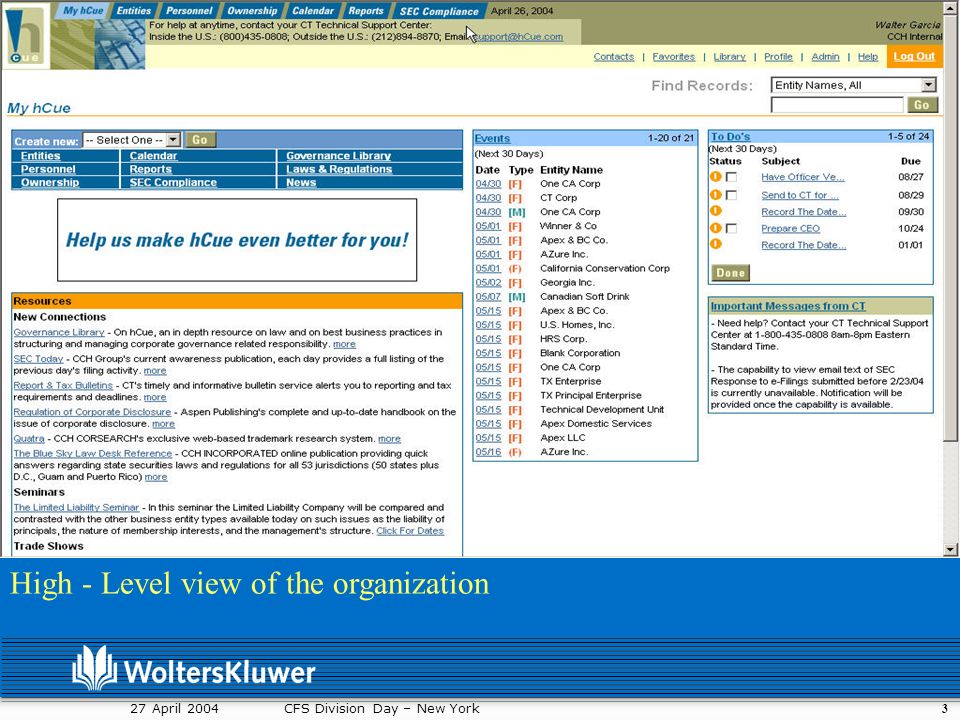Click the Done button in To Do's
Image resolution: width=960 pixels, height=720 pixels.
[x=730, y=272]
